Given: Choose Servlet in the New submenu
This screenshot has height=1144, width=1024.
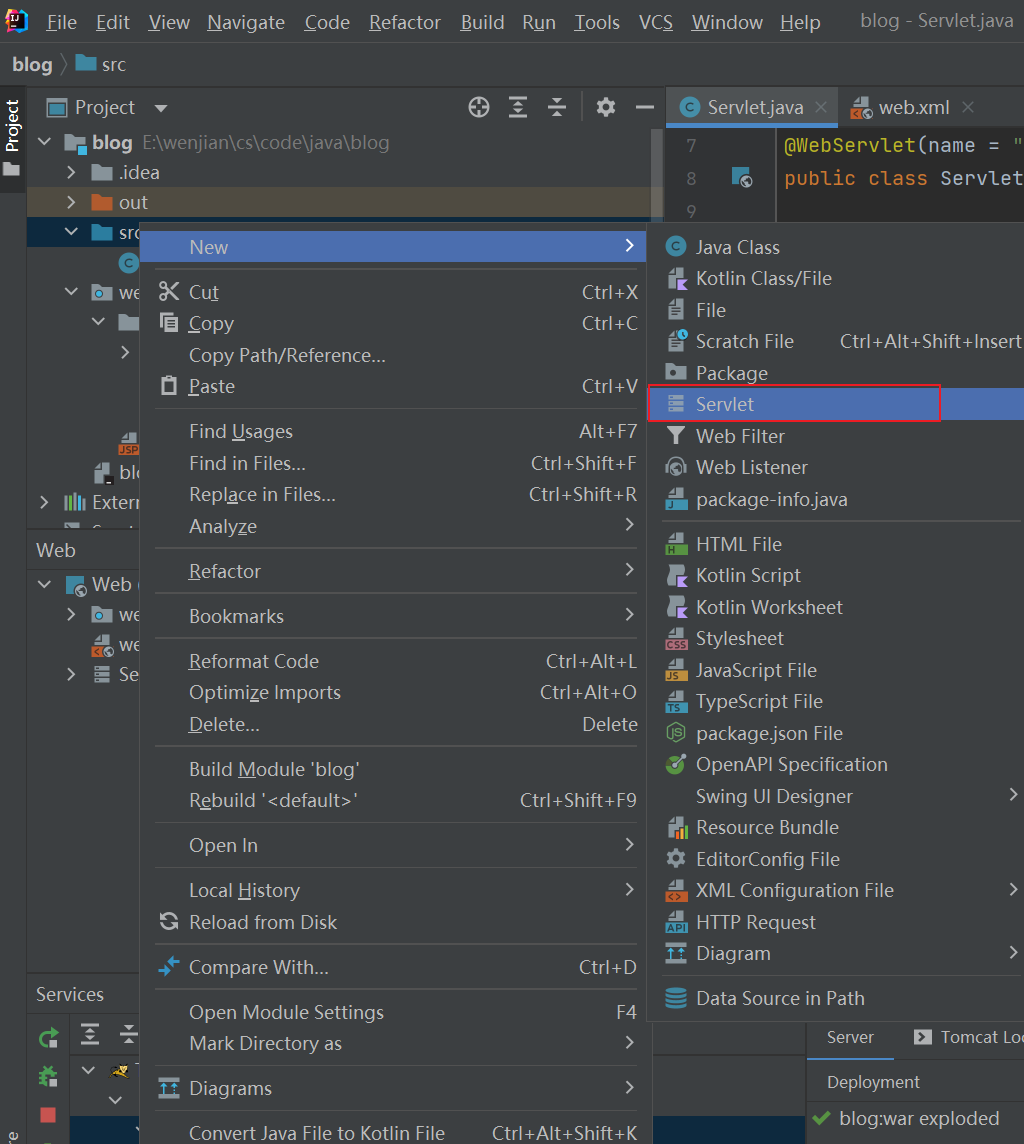Looking at the screenshot, I should pyautogui.click(x=835, y=404).
